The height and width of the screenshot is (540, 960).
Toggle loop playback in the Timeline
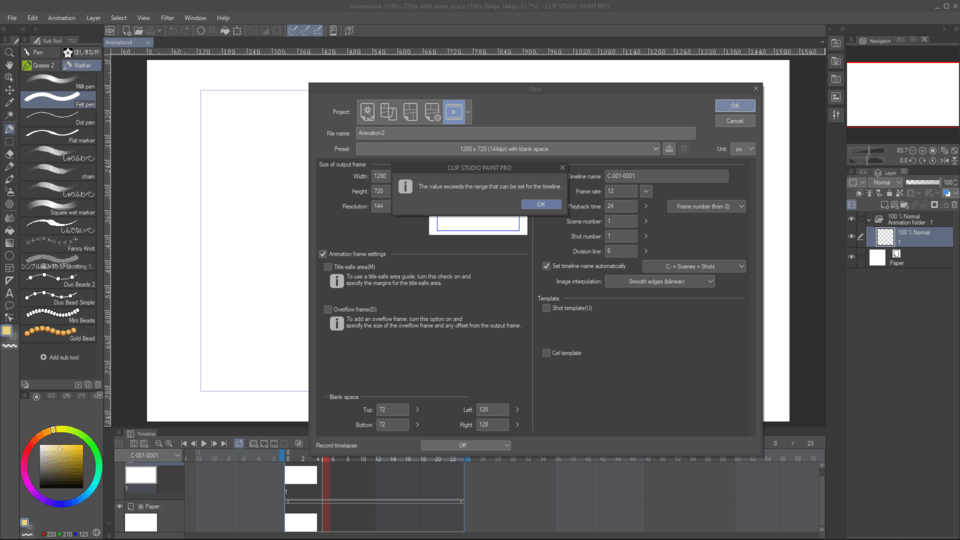[239, 444]
